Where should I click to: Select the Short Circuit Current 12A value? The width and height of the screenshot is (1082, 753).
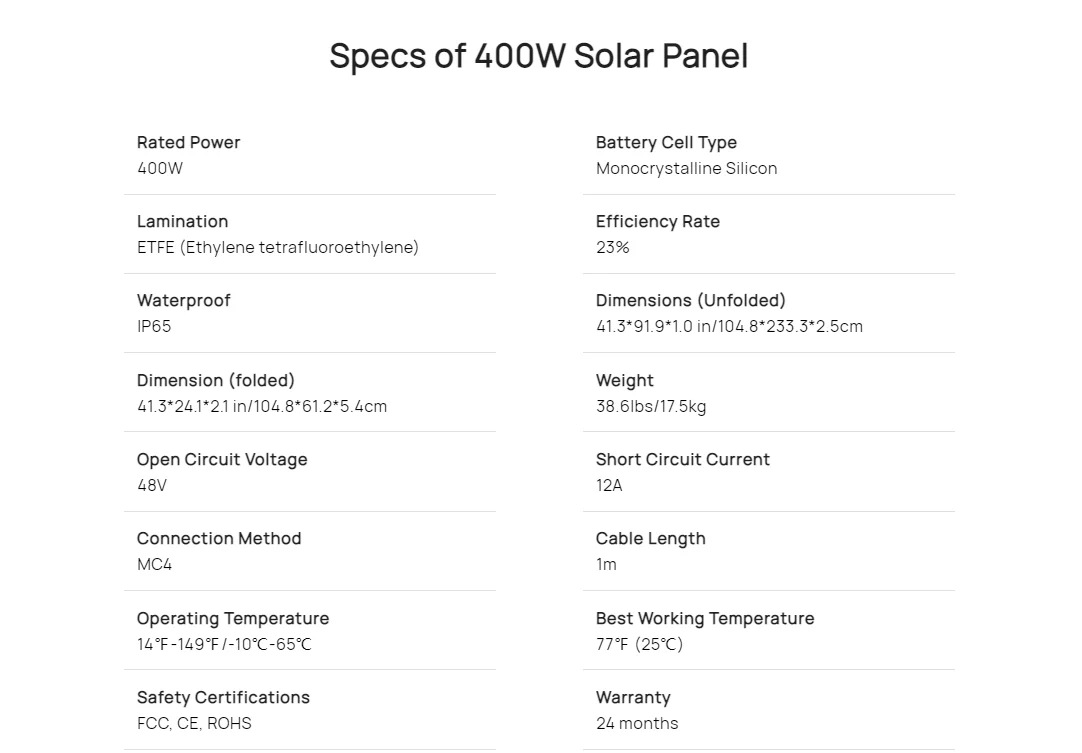pos(609,485)
